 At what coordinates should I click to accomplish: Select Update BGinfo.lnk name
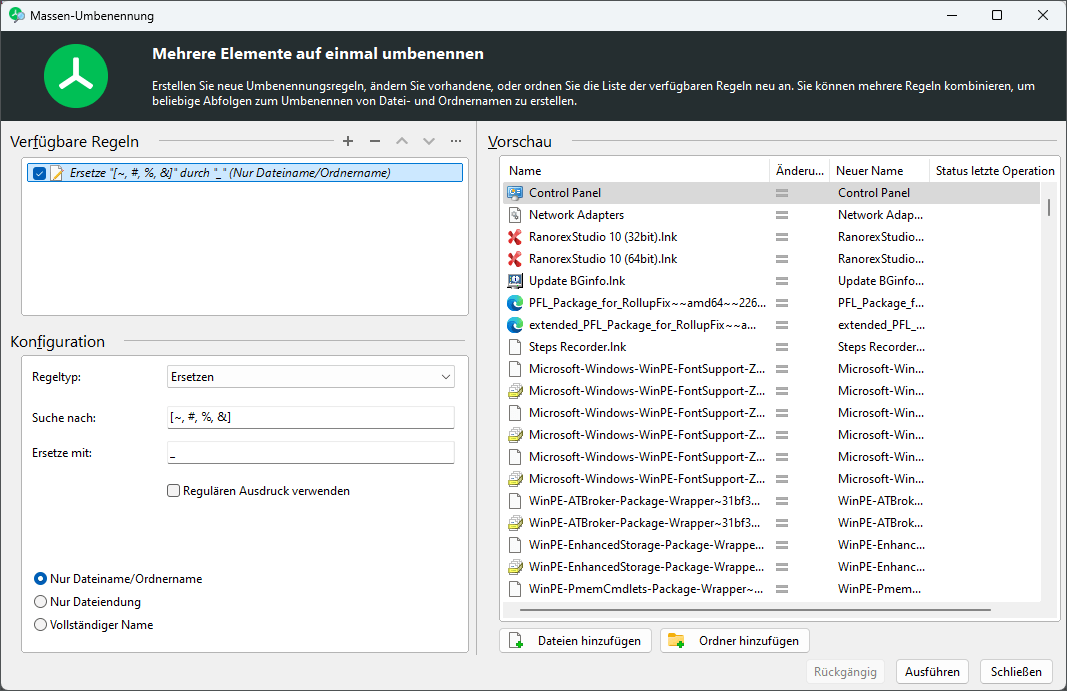click(577, 280)
